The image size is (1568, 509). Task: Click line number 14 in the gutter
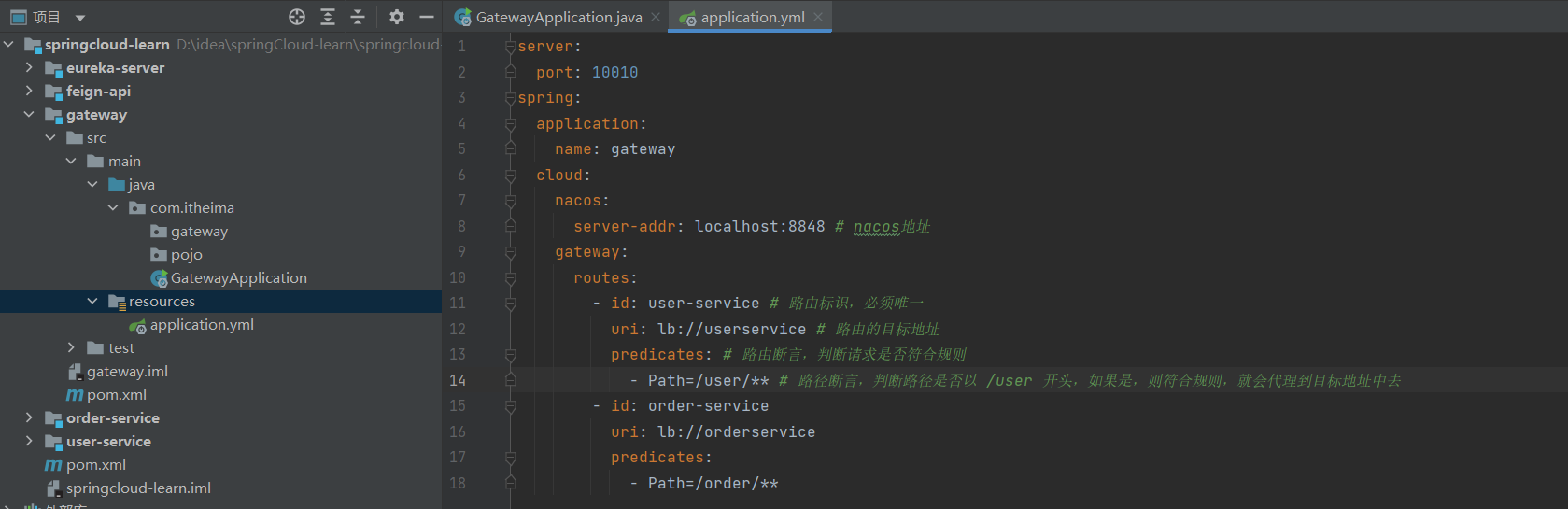pos(458,380)
